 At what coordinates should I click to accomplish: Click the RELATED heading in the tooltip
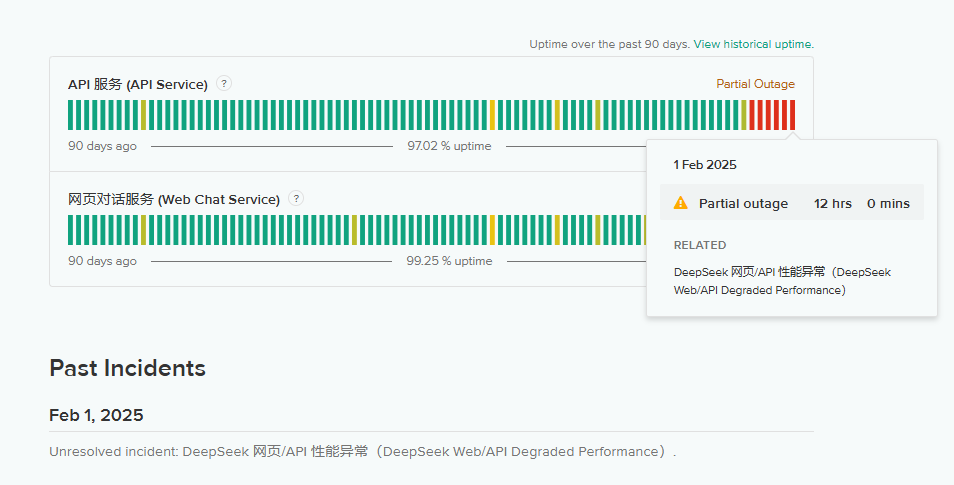[x=700, y=245]
